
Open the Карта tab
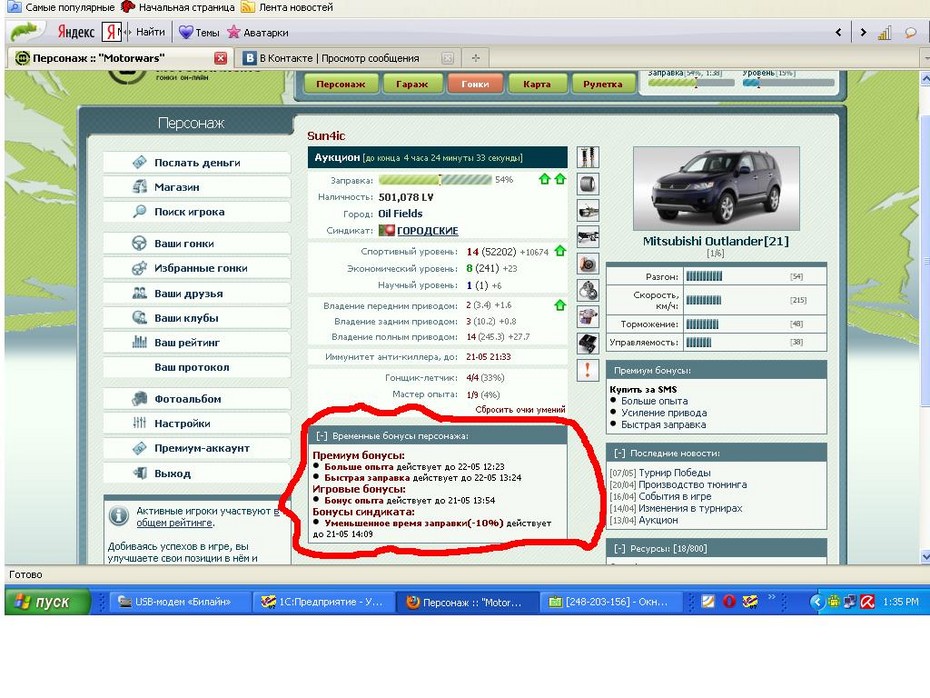click(537, 84)
